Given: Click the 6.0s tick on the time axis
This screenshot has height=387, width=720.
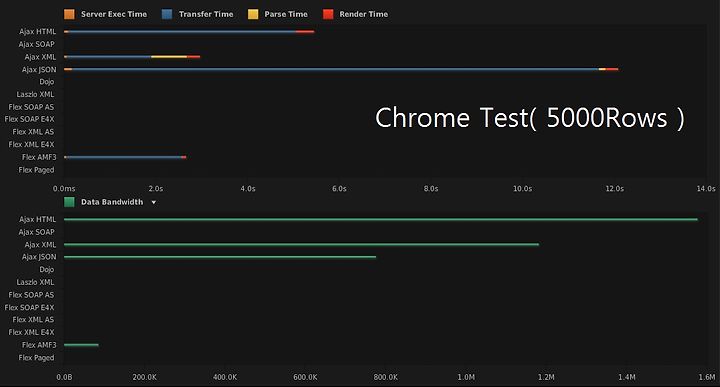Looking at the screenshot, I should click(x=339, y=189).
